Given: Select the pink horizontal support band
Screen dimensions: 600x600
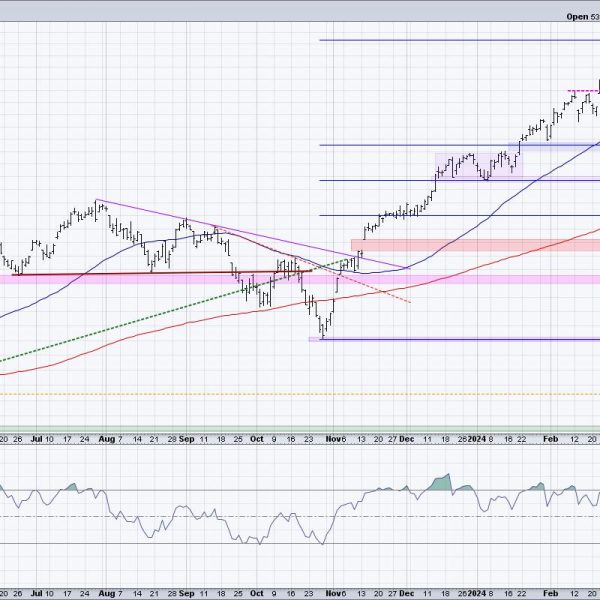Looking at the screenshot, I should 300,279.
